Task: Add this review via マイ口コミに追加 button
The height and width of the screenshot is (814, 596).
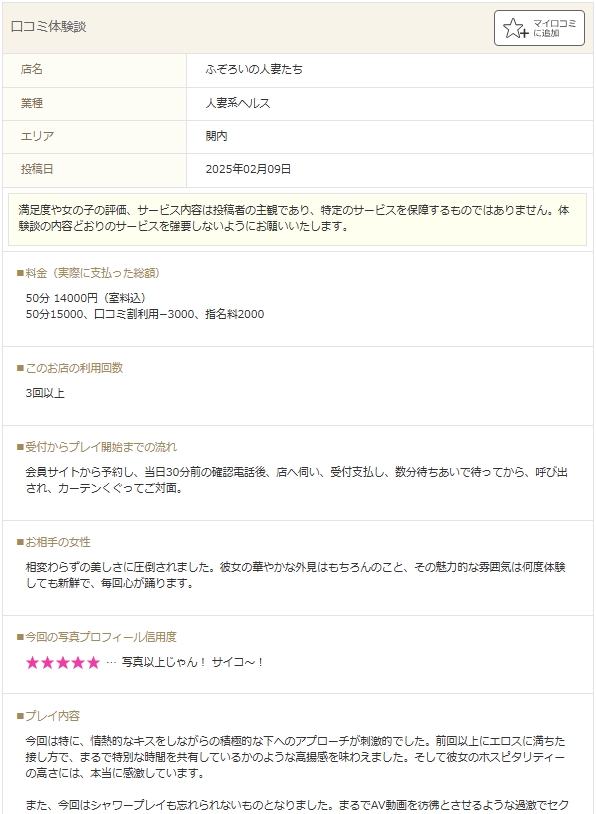Action: tap(539, 28)
